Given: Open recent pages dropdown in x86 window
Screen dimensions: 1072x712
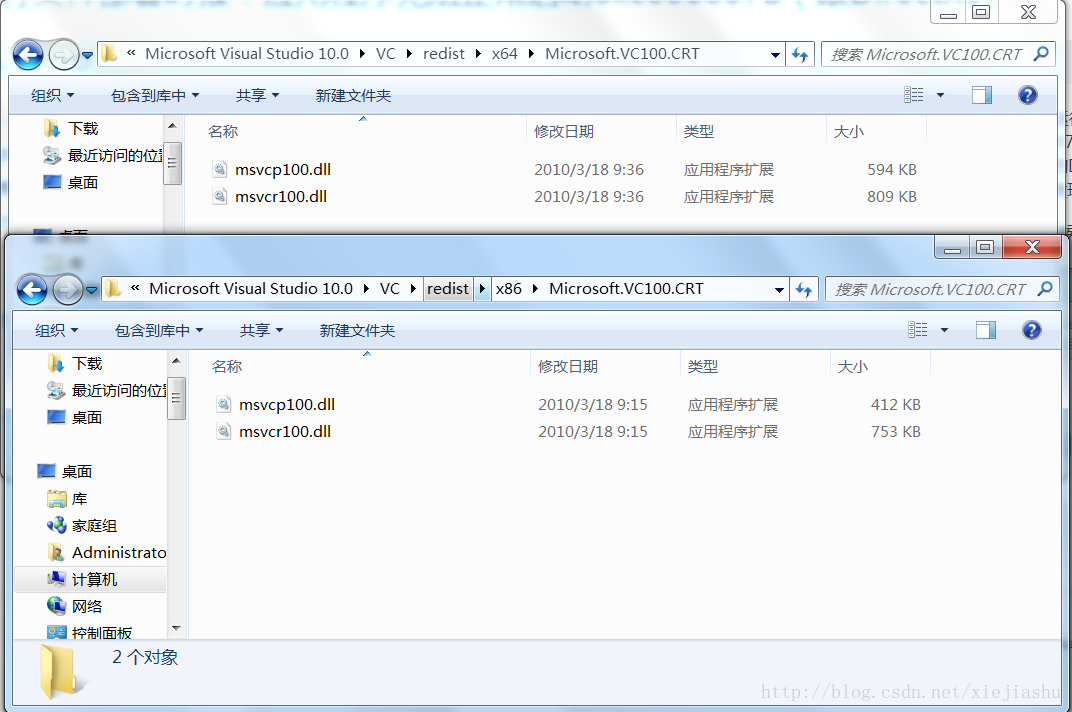Looking at the screenshot, I should point(92,290).
